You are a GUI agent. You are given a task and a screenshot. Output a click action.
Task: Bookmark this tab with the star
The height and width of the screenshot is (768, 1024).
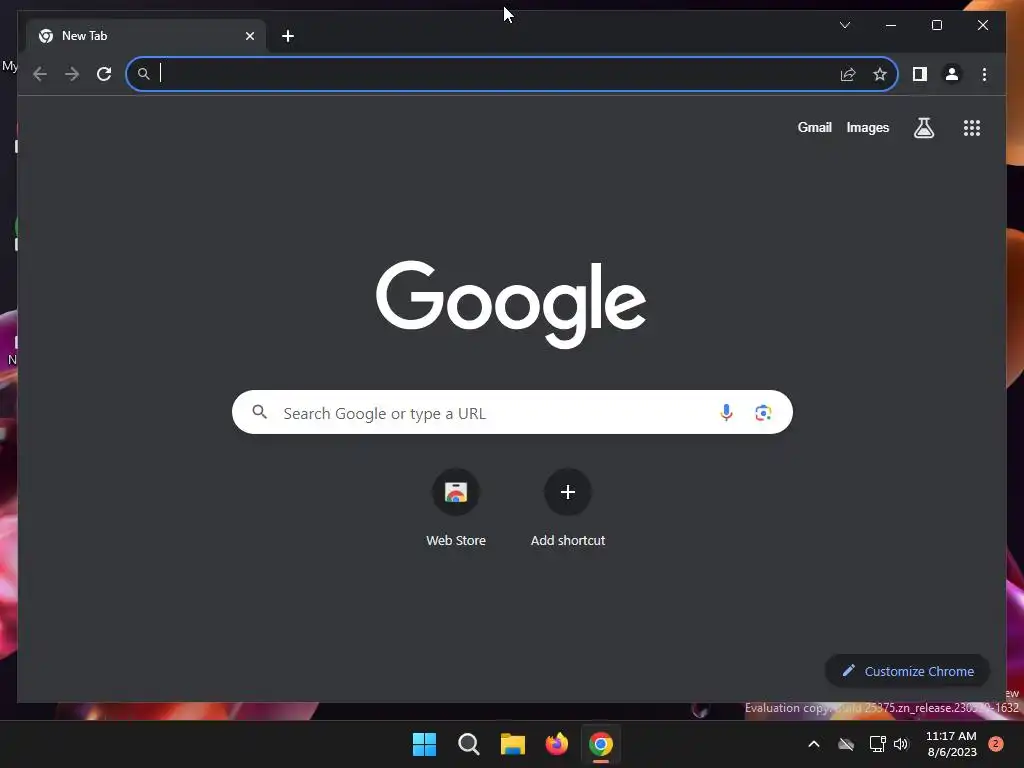(880, 74)
